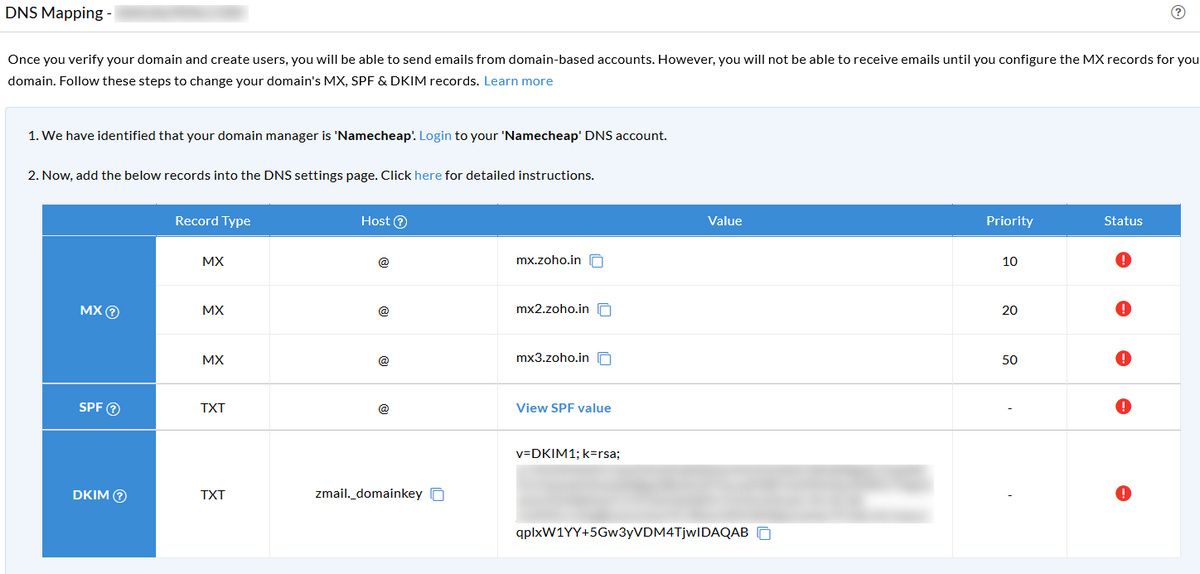Copy the mx3.zoho.in value
Image resolution: width=1200 pixels, height=574 pixels.
coord(605,359)
